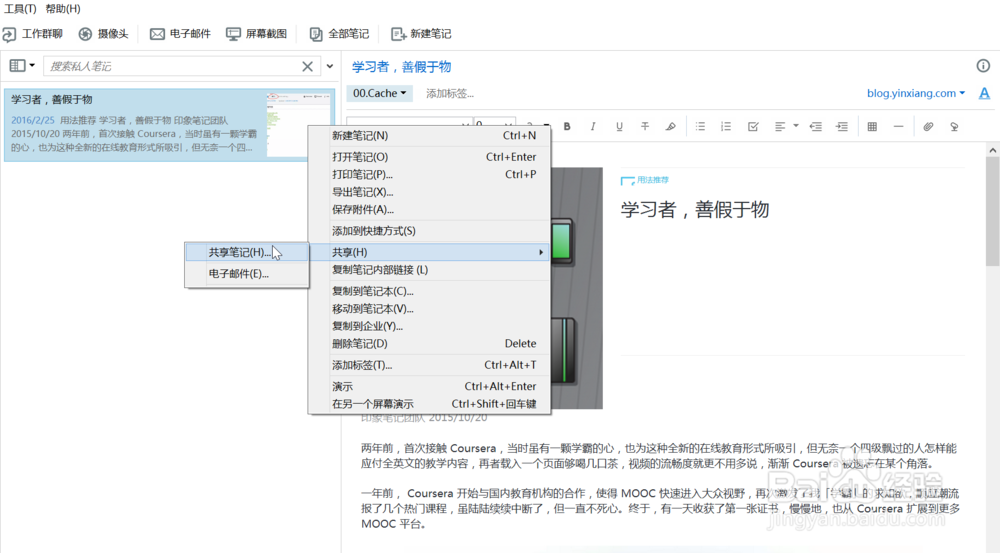Select the highlighter tool
The height and width of the screenshot is (553, 1000).
[670, 126]
